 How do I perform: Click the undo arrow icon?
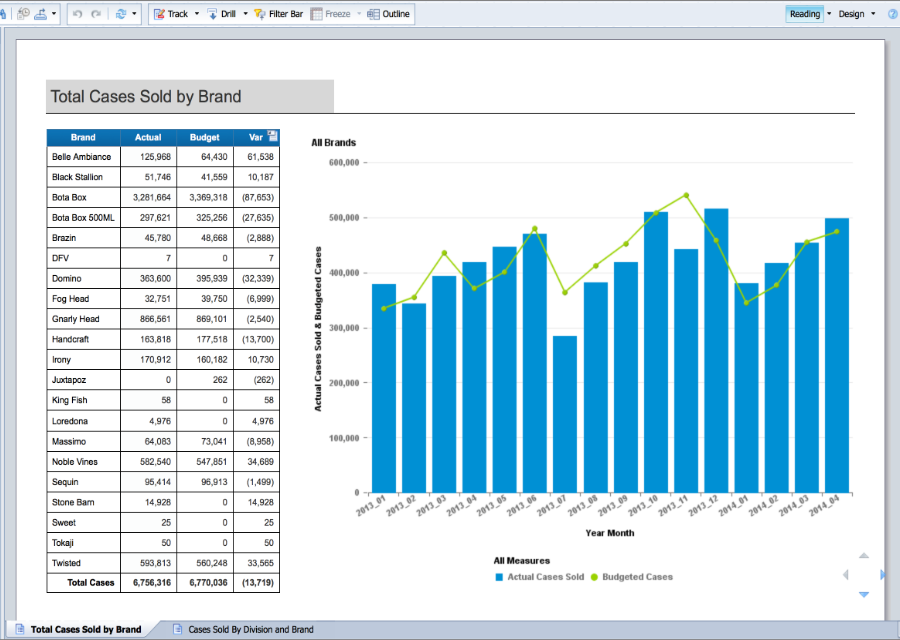[77, 14]
